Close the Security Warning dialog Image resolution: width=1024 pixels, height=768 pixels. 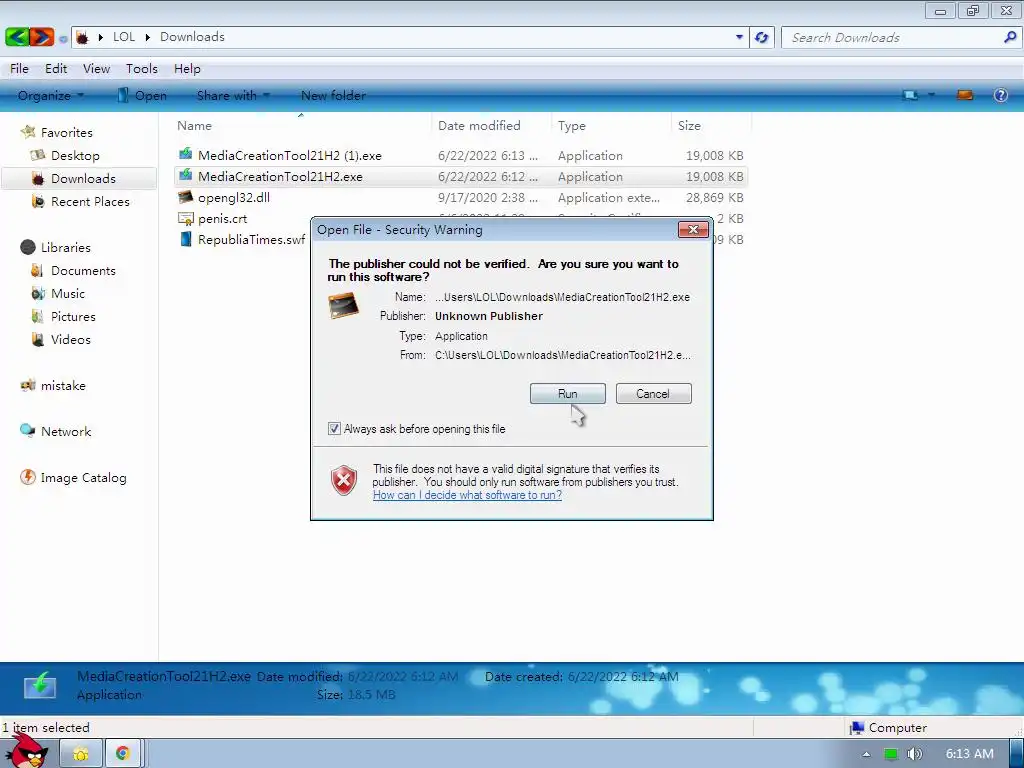point(693,229)
